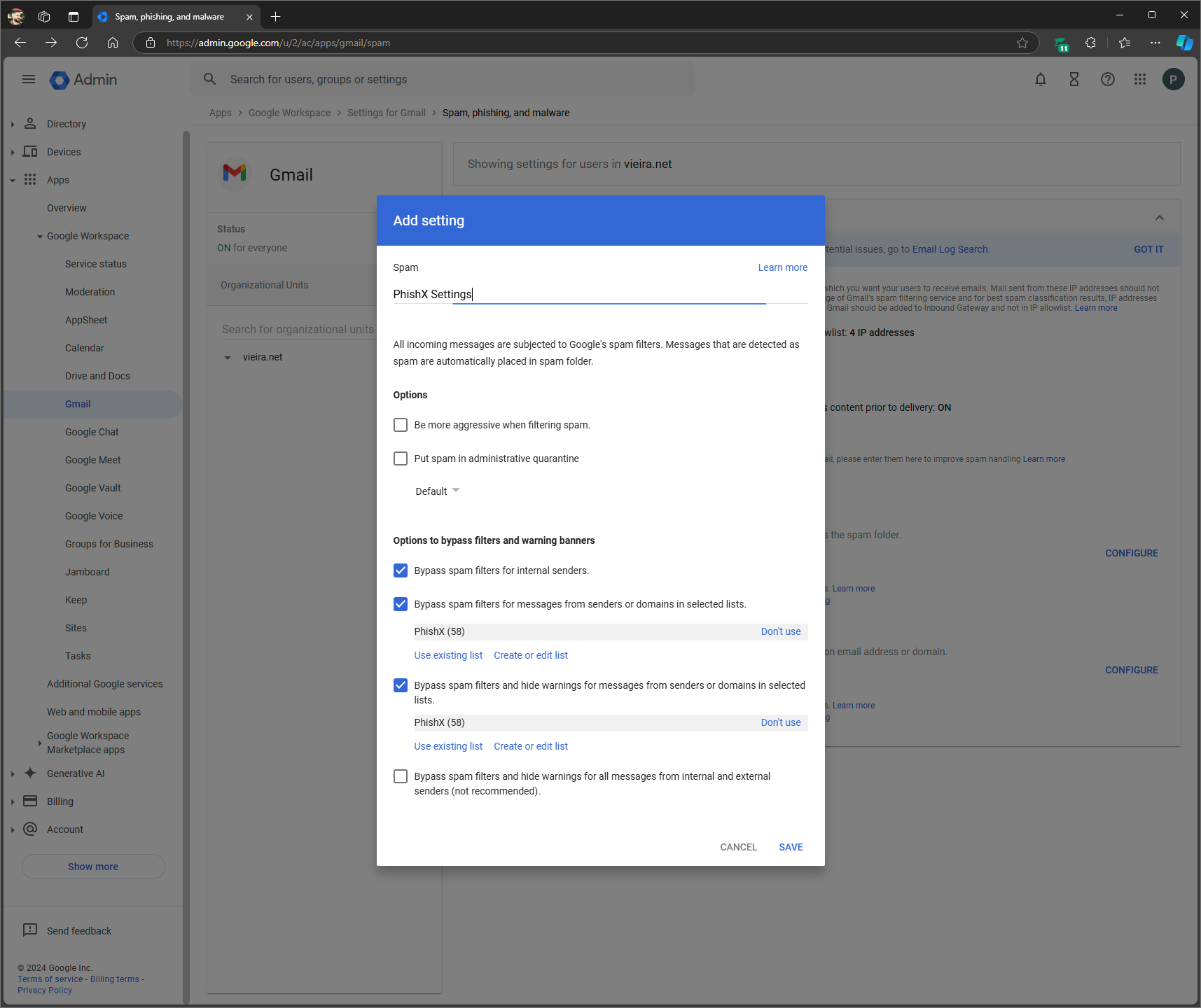Click Show more in sidebar
This screenshot has width=1201, height=1008.
click(x=93, y=867)
